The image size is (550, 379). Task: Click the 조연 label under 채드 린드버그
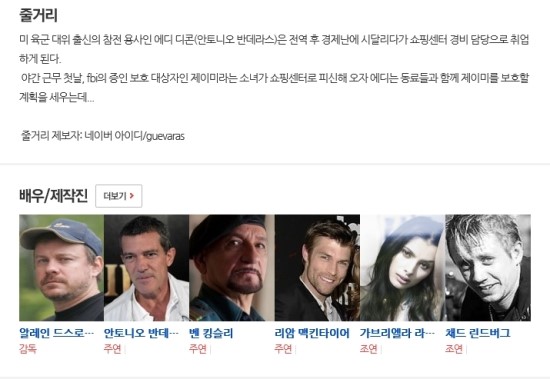click(454, 349)
